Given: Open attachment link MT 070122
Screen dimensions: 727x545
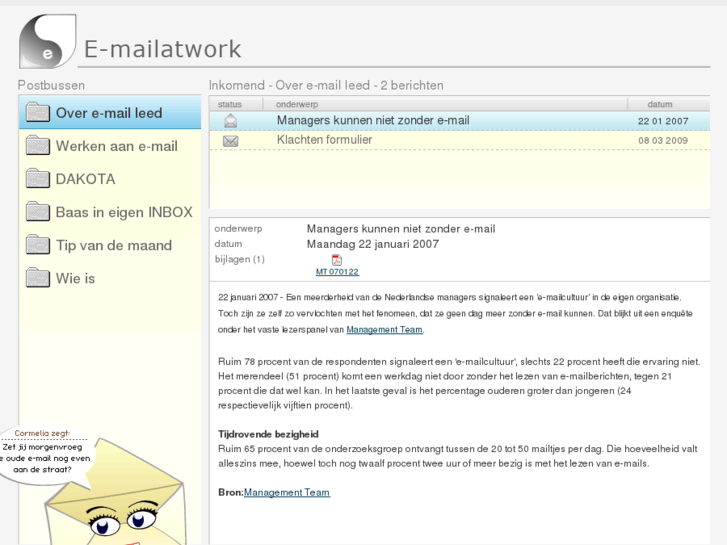Looking at the screenshot, I should [x=337, y=272].
